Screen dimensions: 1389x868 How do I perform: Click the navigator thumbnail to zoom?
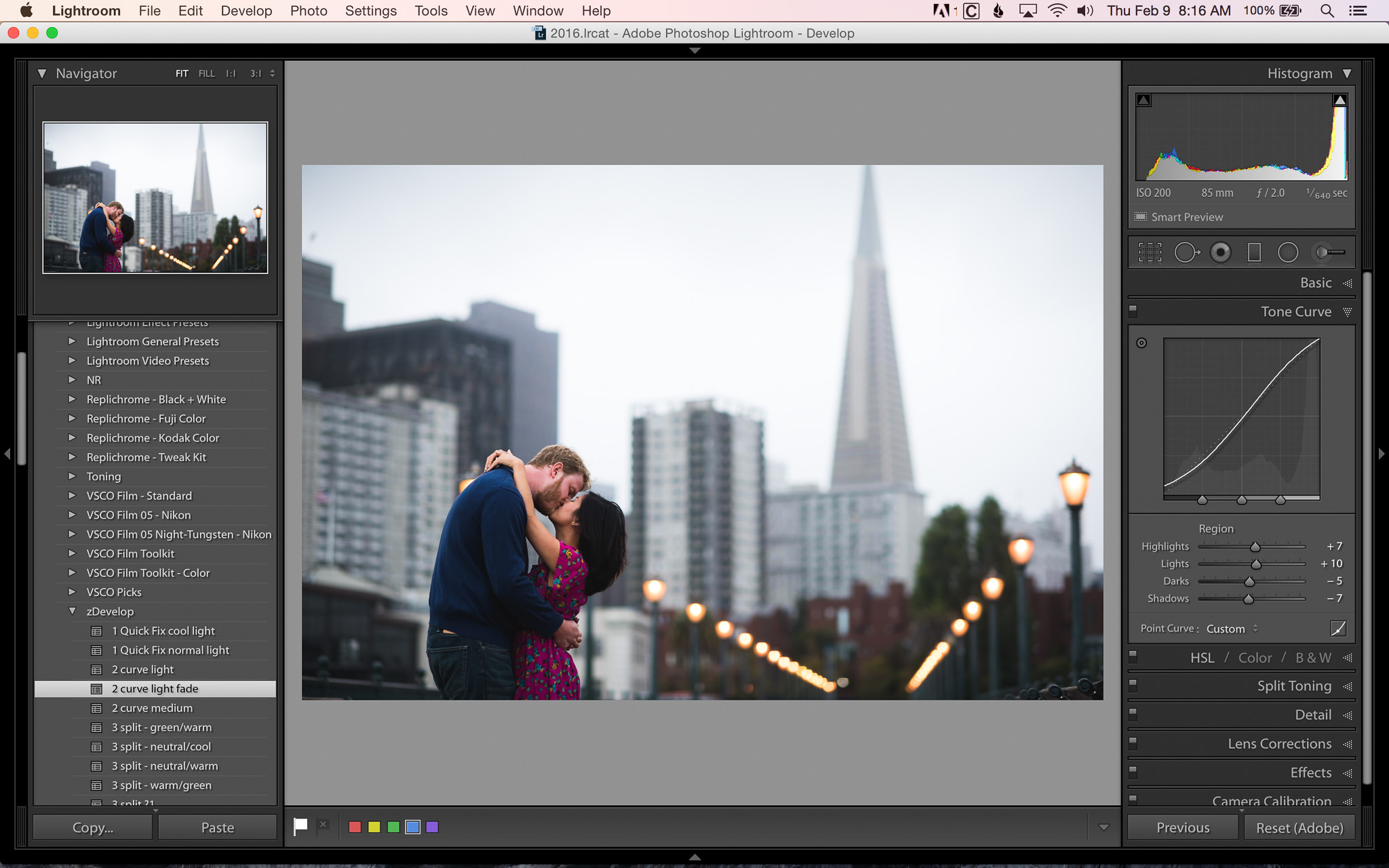[x=155, y=196]
